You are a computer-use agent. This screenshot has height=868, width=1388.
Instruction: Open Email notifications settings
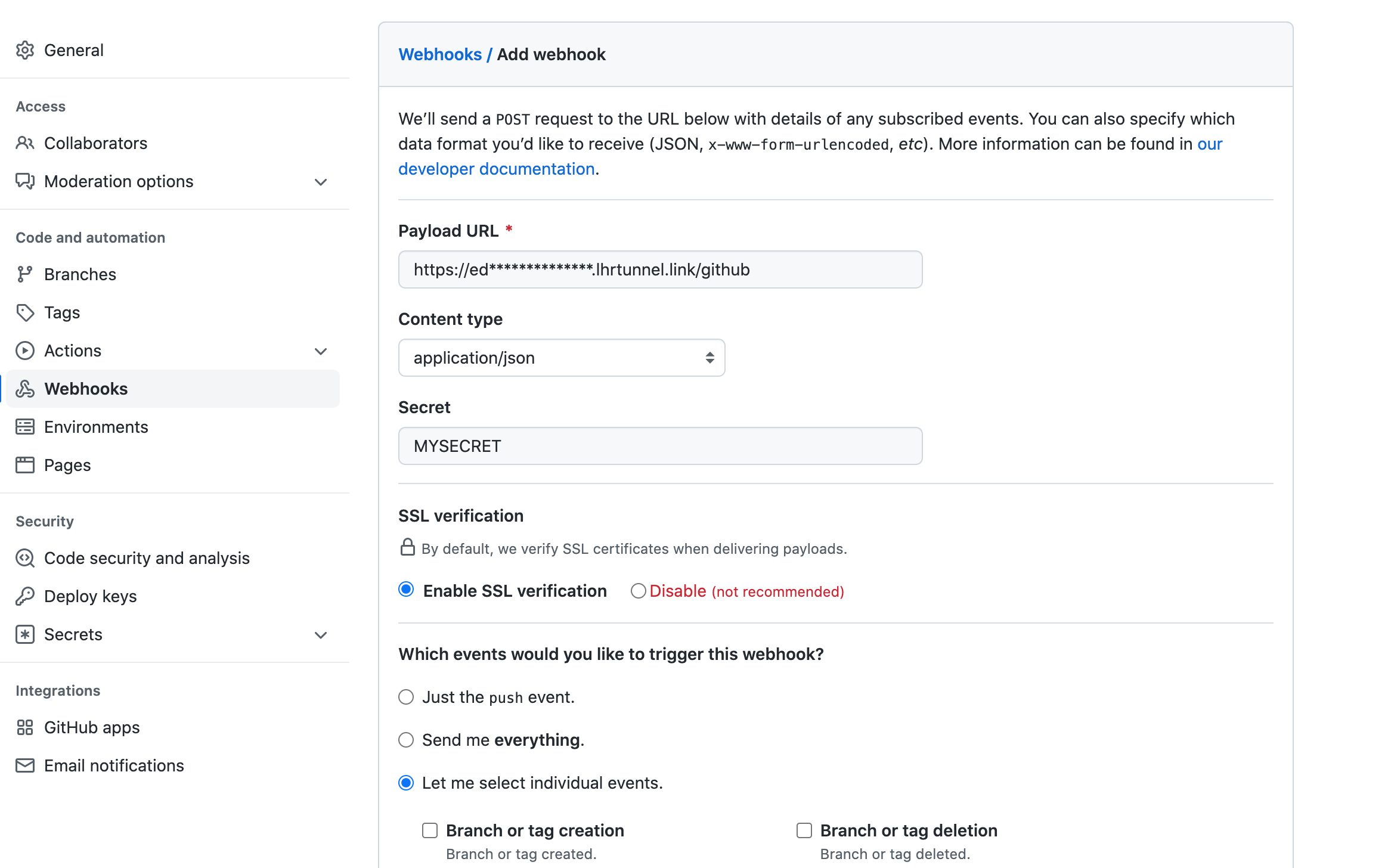(x=114, y=765)
